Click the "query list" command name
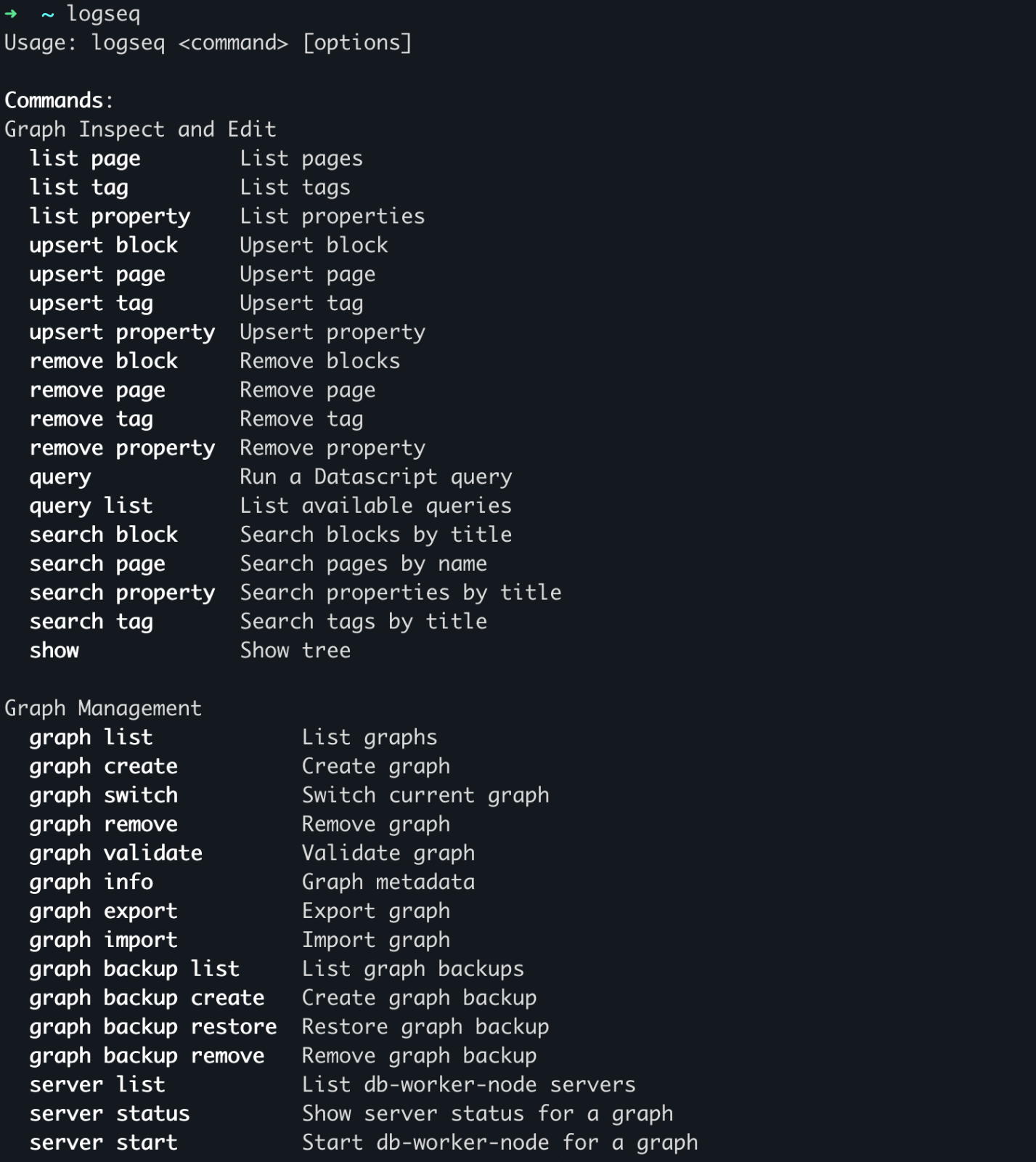Viewport: 1036px width, 1162px height. click(x=91, y=506)
